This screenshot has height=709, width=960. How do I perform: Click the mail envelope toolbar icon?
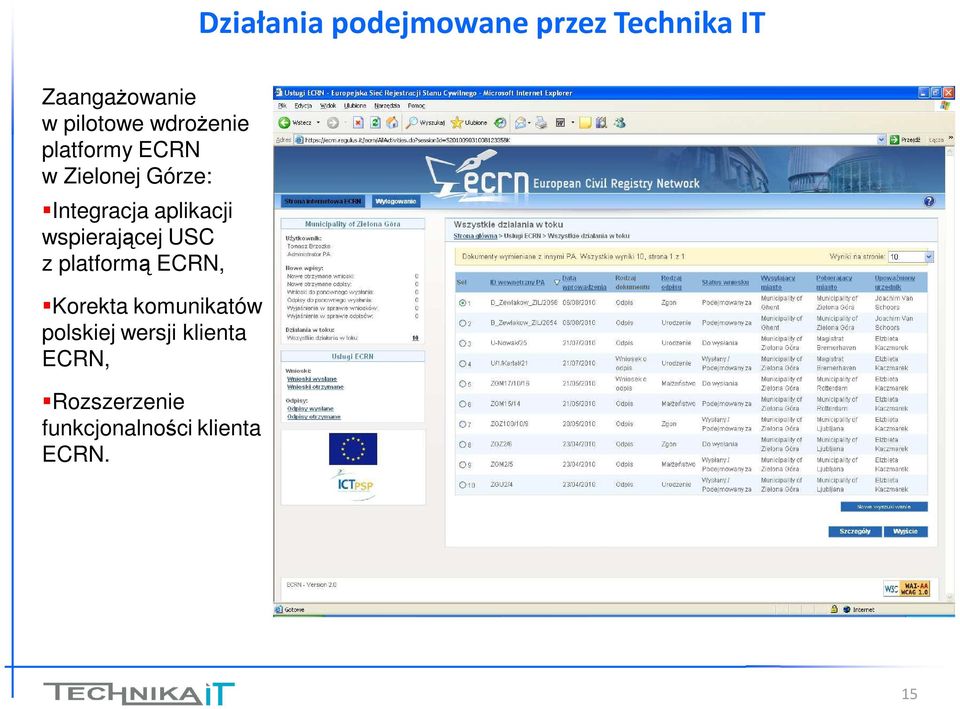point(520,122)
